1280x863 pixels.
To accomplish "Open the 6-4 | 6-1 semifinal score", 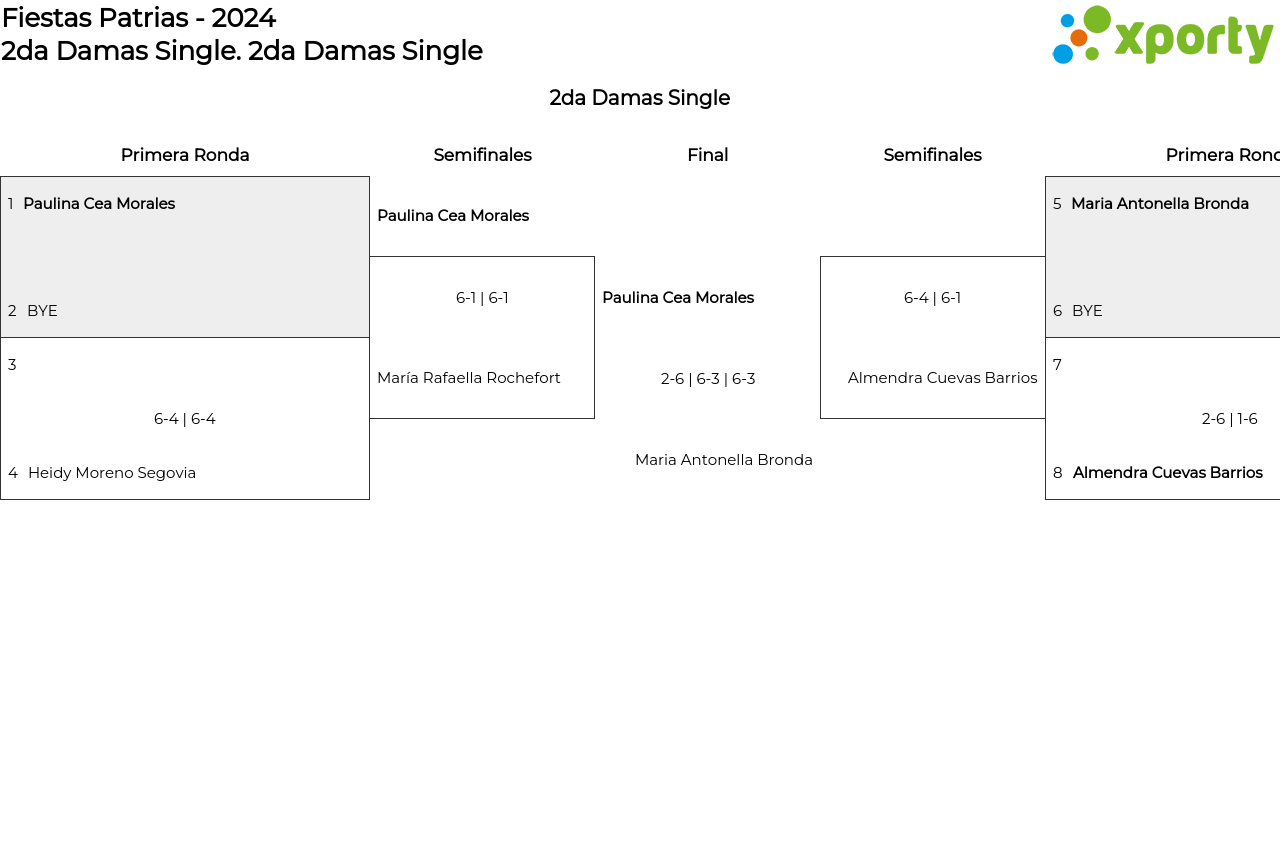I will pos(932,298).
